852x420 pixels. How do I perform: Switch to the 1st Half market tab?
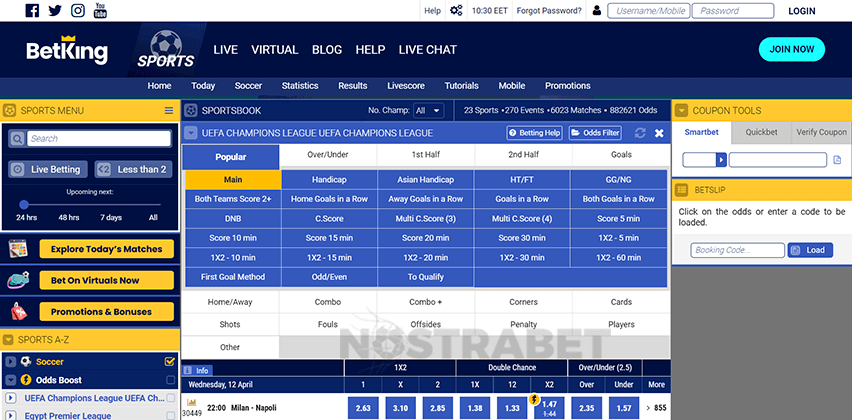coord(425,155)
